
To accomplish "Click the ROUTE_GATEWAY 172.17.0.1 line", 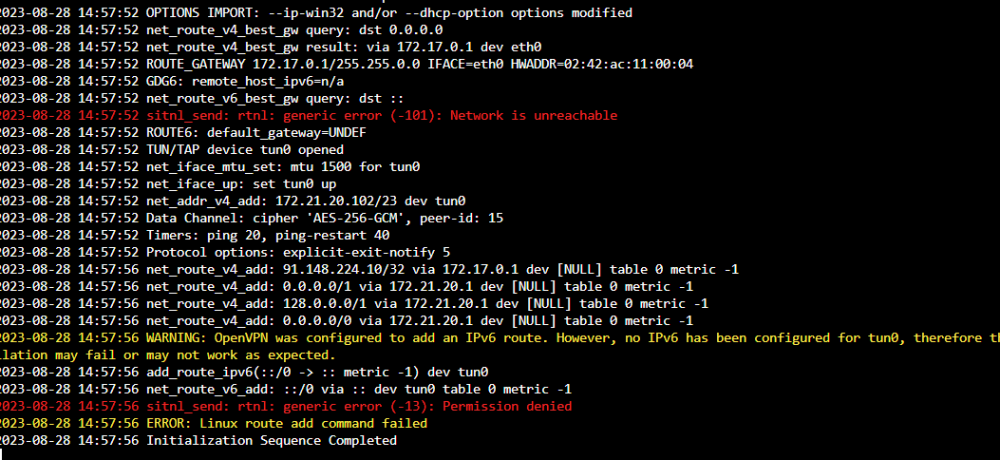I will point(346,64).
